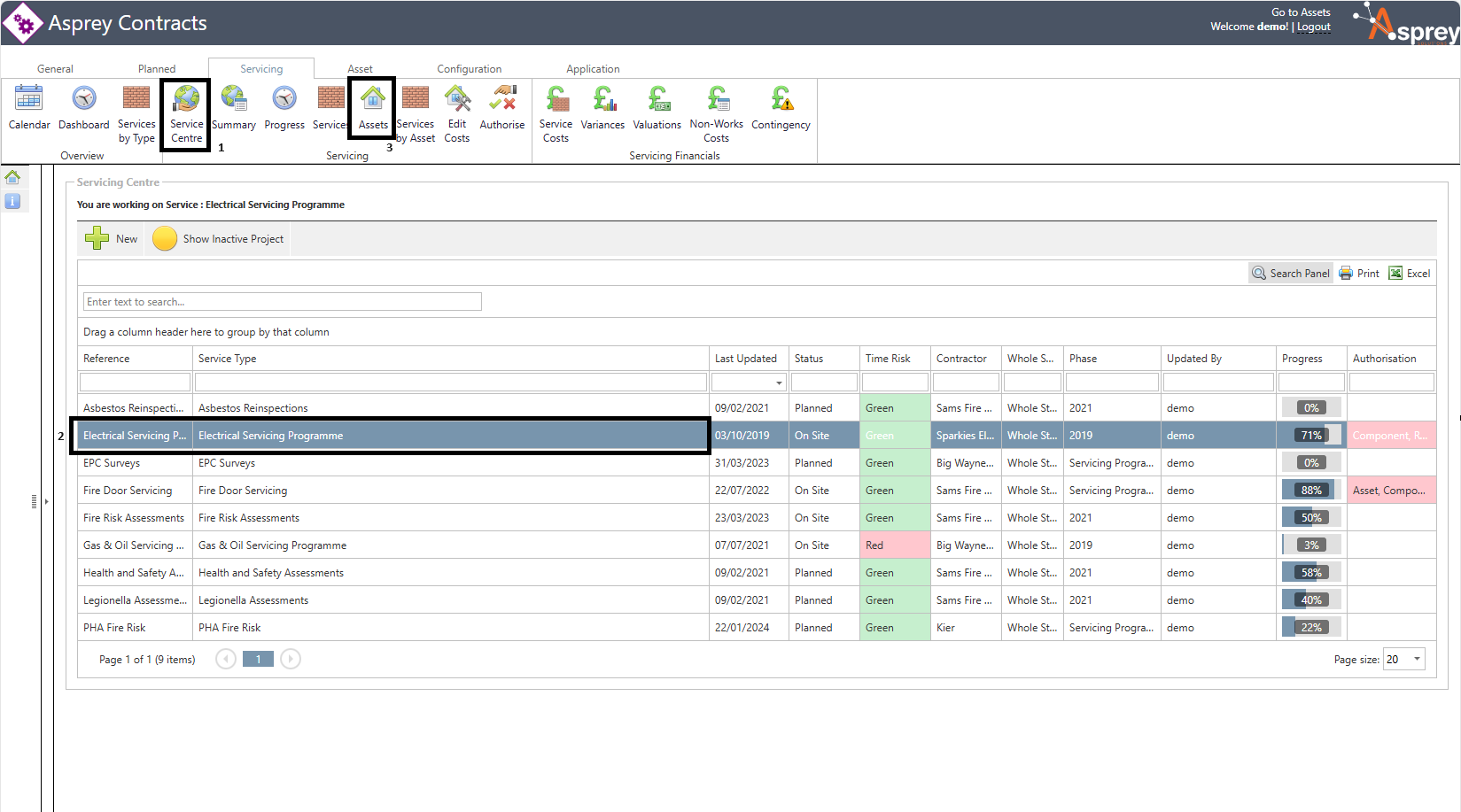Toggle Show Inactive Project
Screen dimensions: 1461x812
point(219,239)
